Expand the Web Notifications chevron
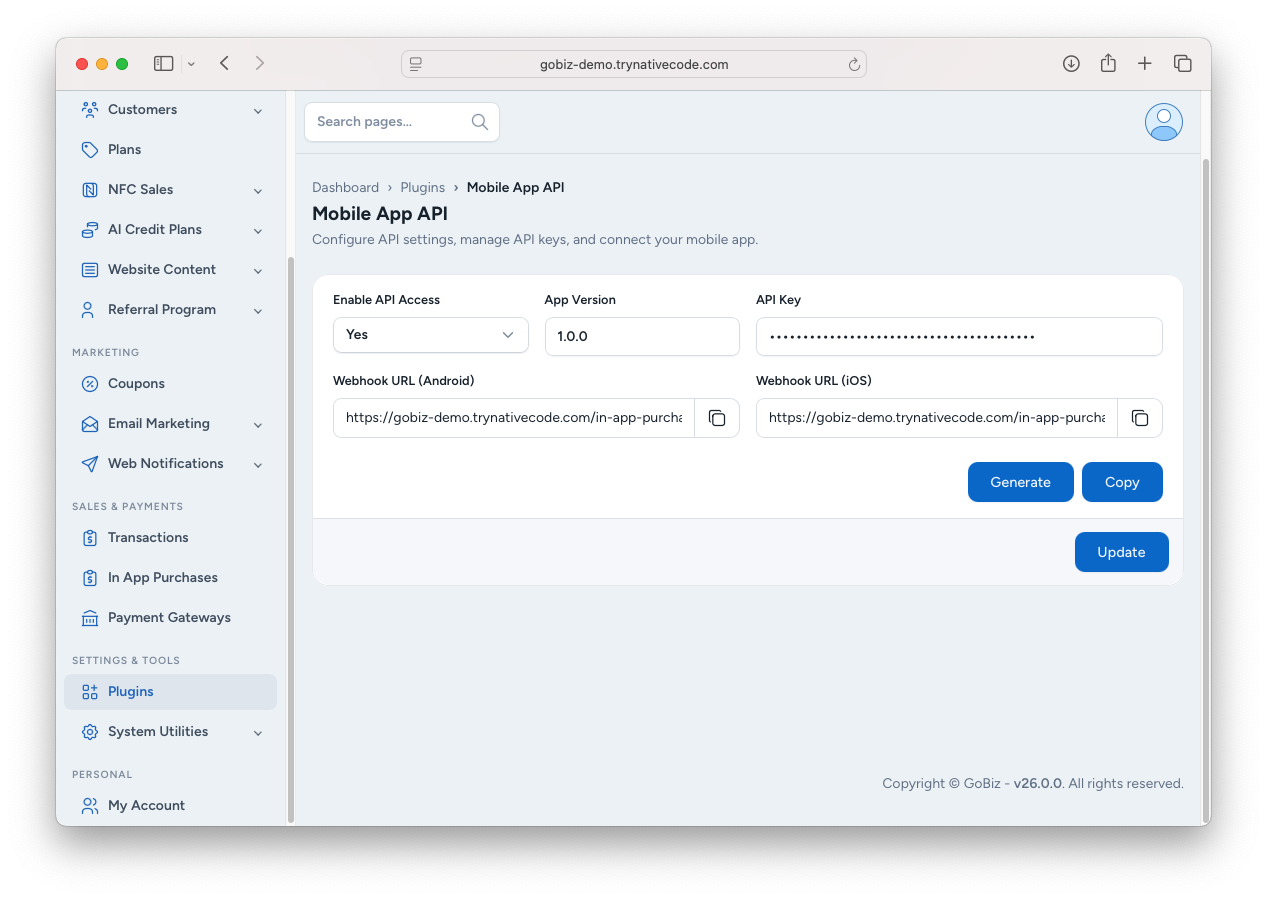The height and width of the screenshot is (900, 1267). 258,465
